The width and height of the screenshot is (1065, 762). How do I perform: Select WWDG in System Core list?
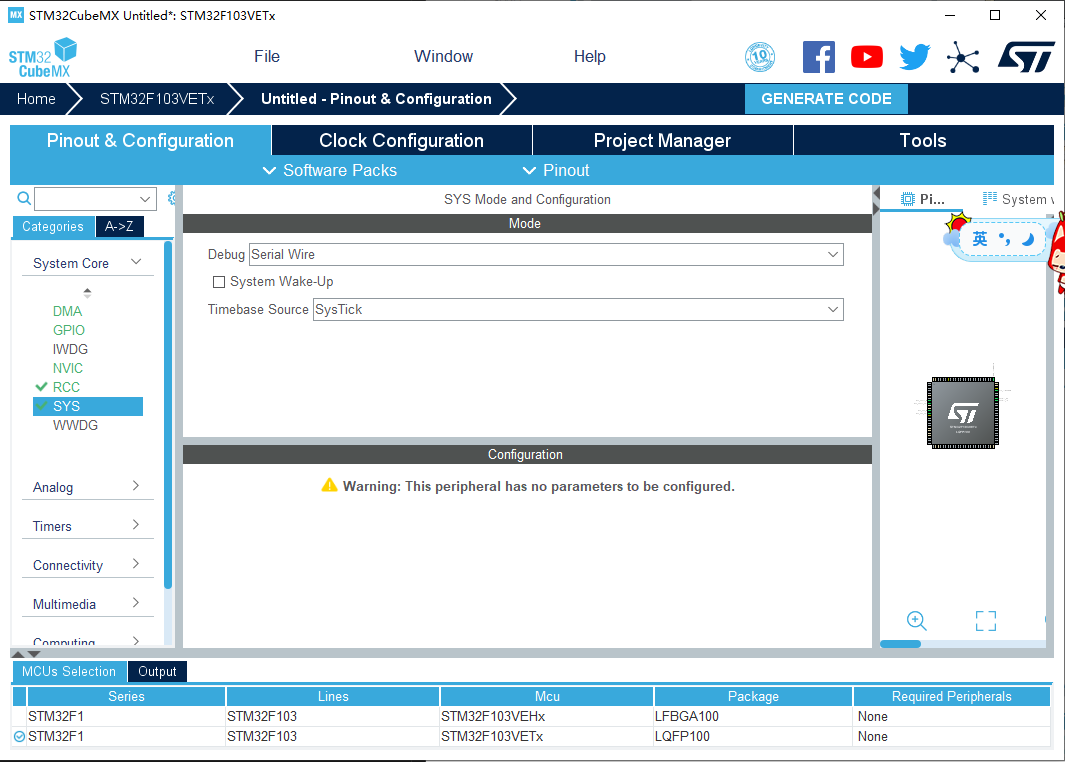75,425
